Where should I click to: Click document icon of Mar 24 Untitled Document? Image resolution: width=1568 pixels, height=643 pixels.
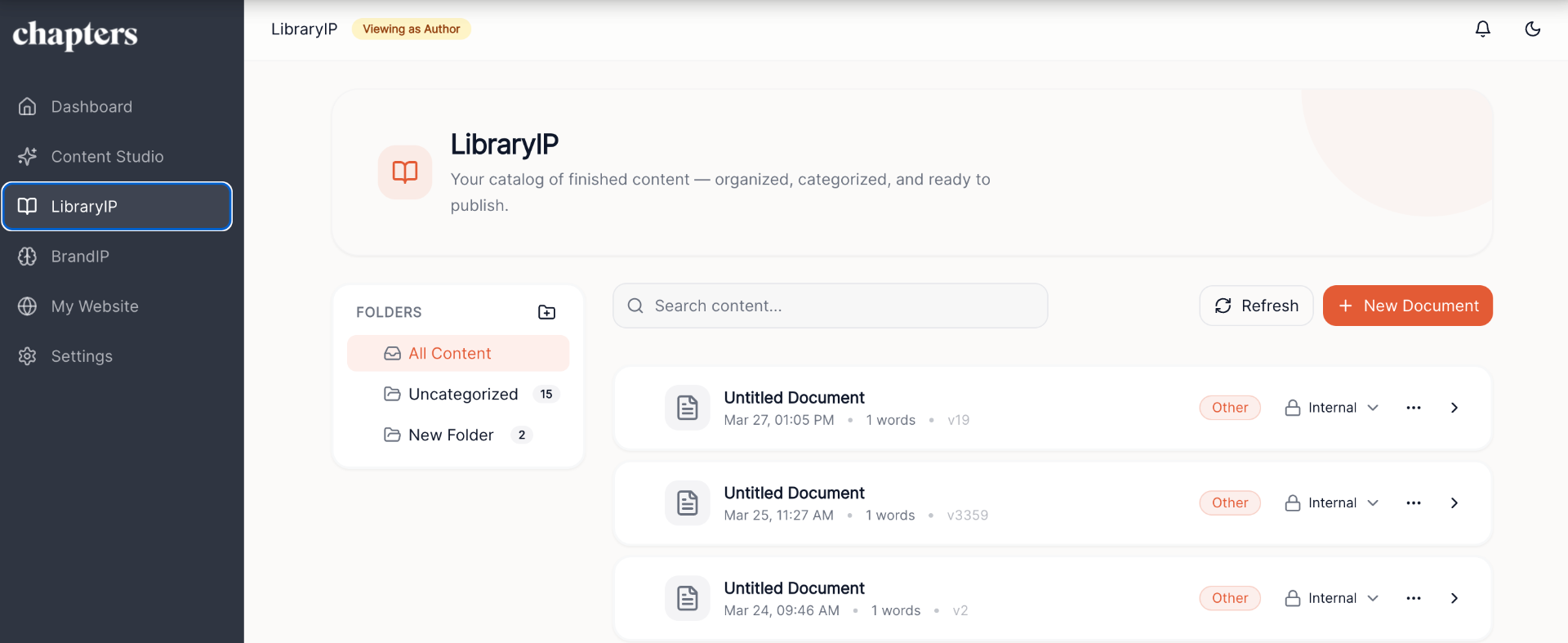click(688, 598)
